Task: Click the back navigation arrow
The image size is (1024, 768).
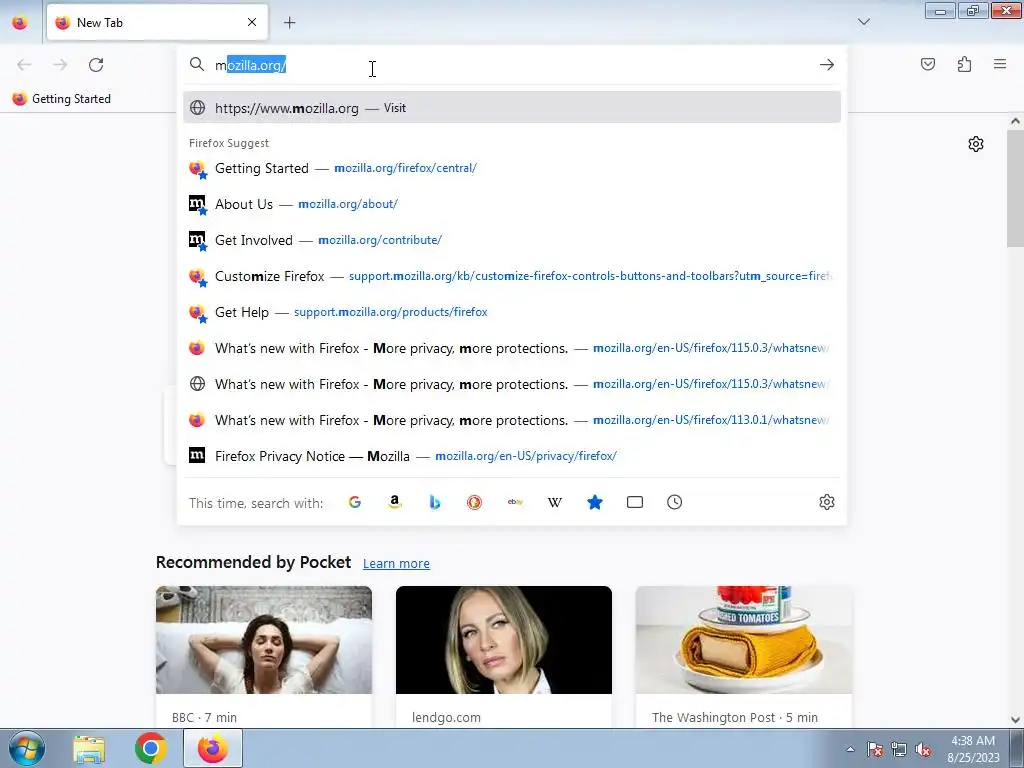Action: pyautogui.click(x=24, y=65)
